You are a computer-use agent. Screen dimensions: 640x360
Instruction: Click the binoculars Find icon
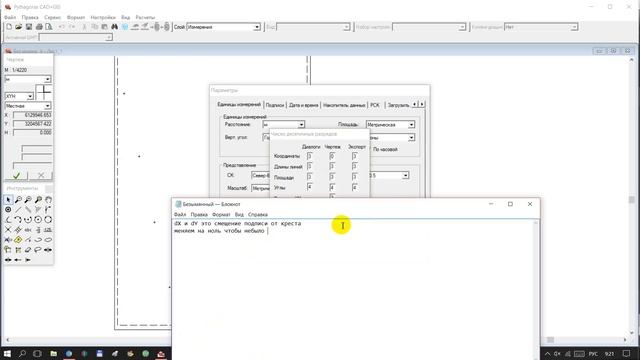pyautogui.click(x=115, y=27)
